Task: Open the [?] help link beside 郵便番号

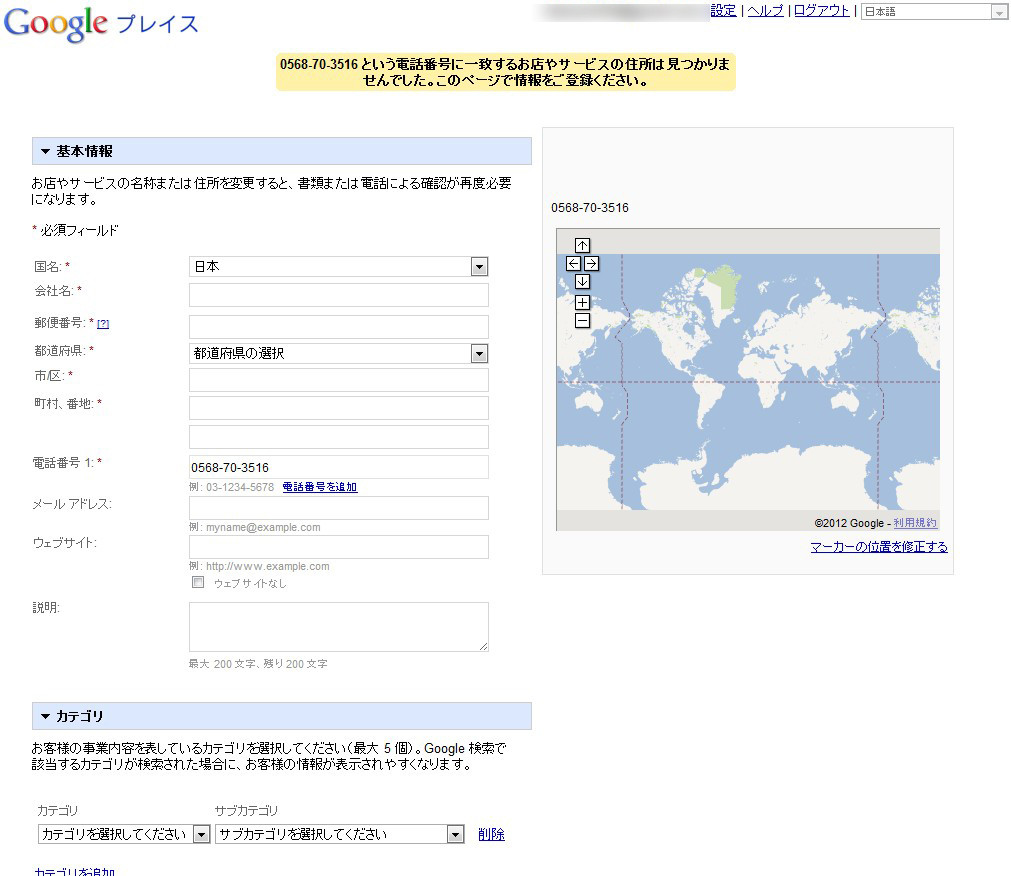Action: [103, 324]
